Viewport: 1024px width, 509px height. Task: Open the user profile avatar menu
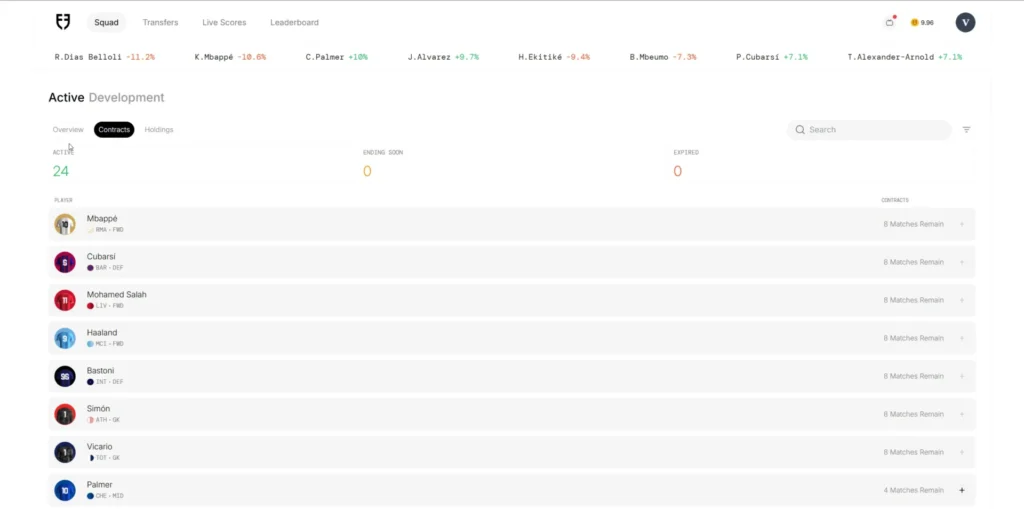[x=965, y=22]
